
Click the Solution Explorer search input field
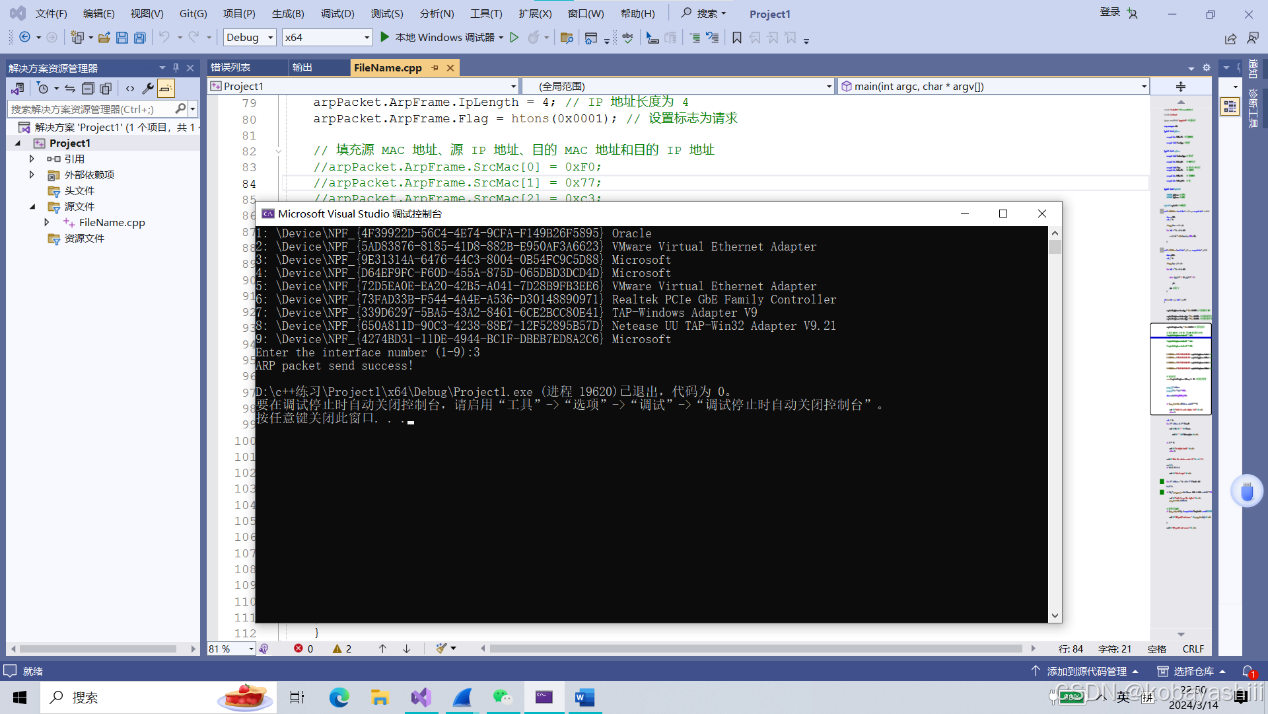pos(90,109)
